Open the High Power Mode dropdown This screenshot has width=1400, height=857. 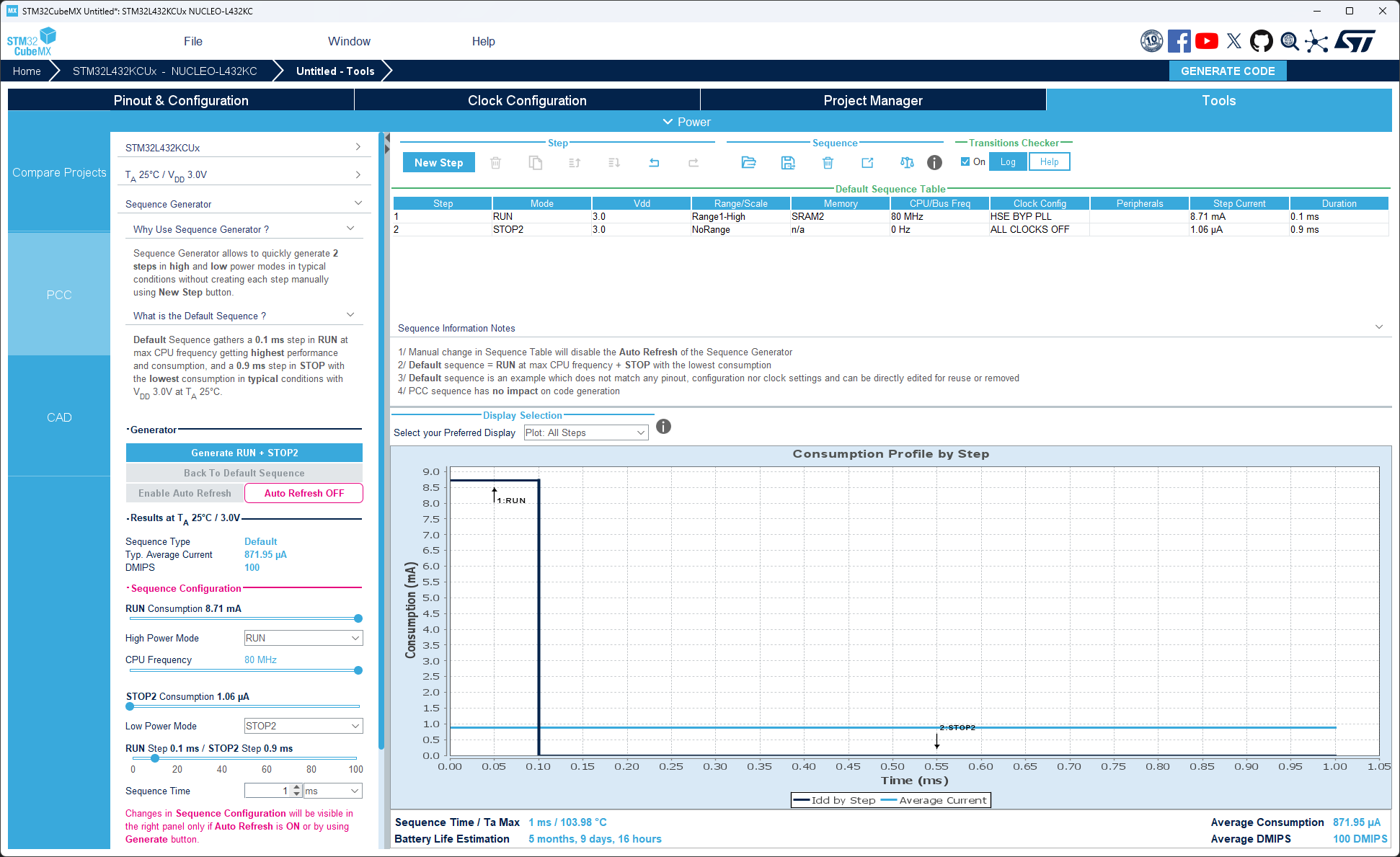point(304,638)
